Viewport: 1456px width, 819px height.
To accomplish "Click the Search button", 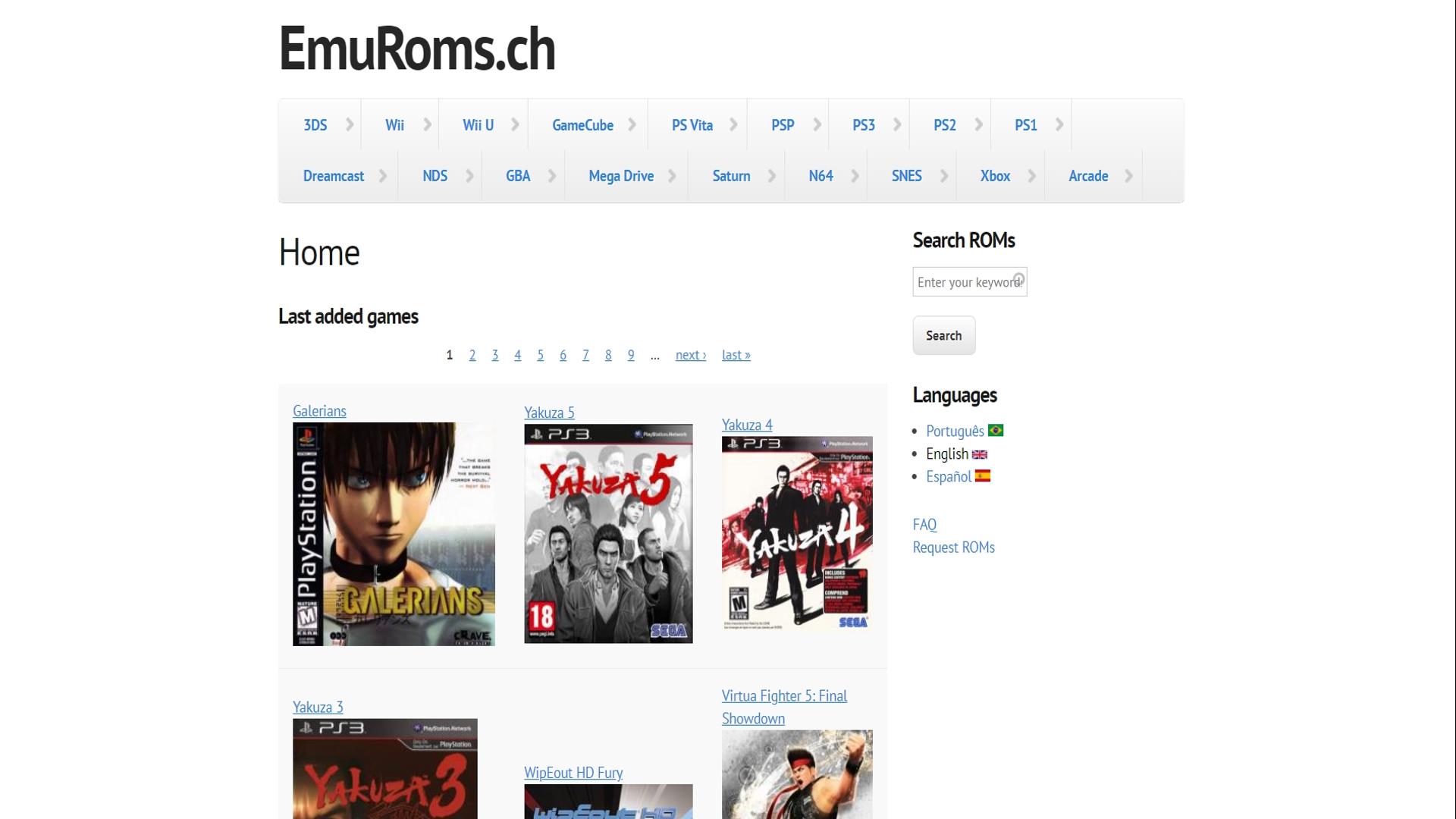I will tap(943, 335).
